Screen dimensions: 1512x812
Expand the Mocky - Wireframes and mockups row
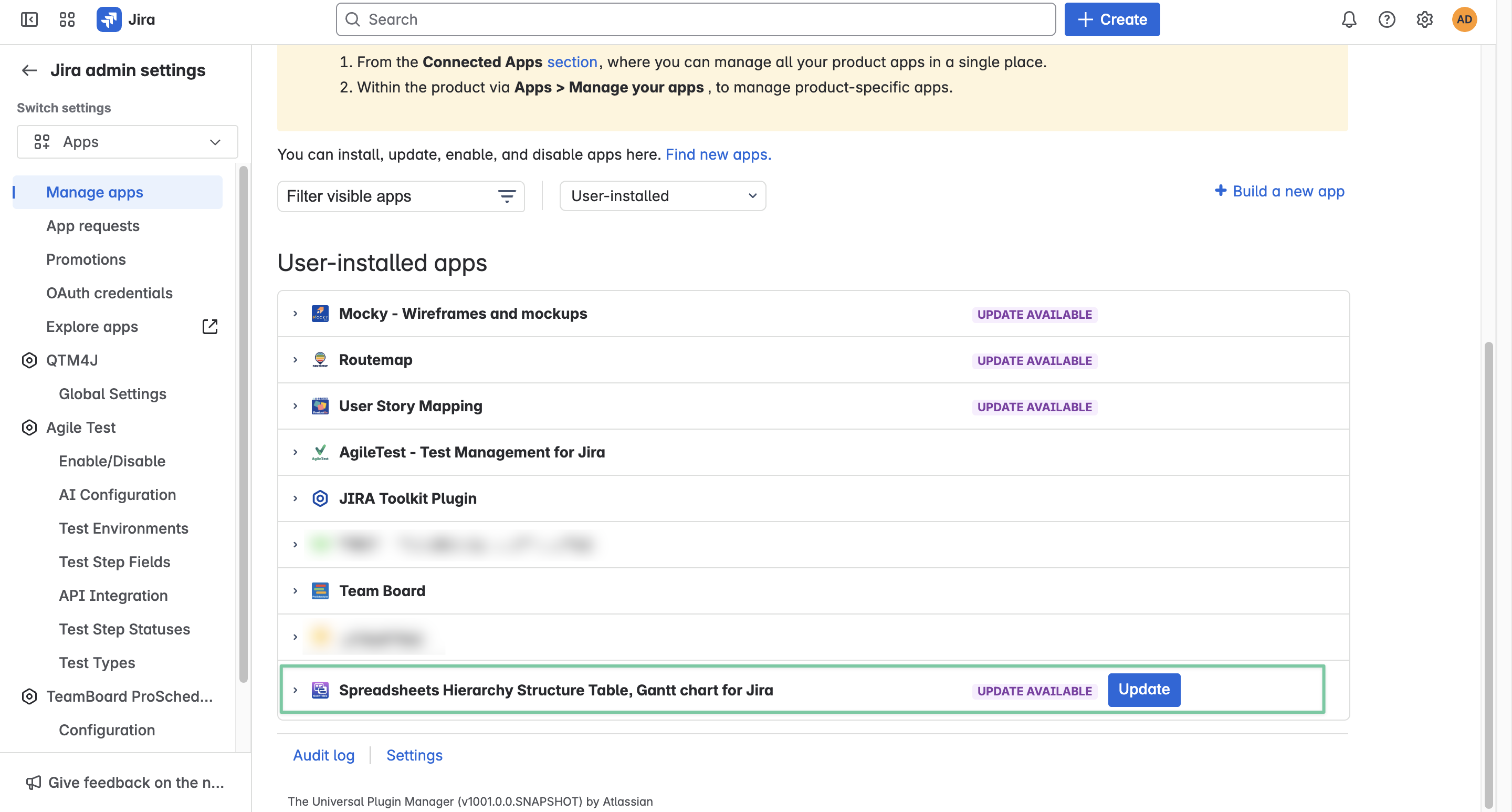point(295,314)
